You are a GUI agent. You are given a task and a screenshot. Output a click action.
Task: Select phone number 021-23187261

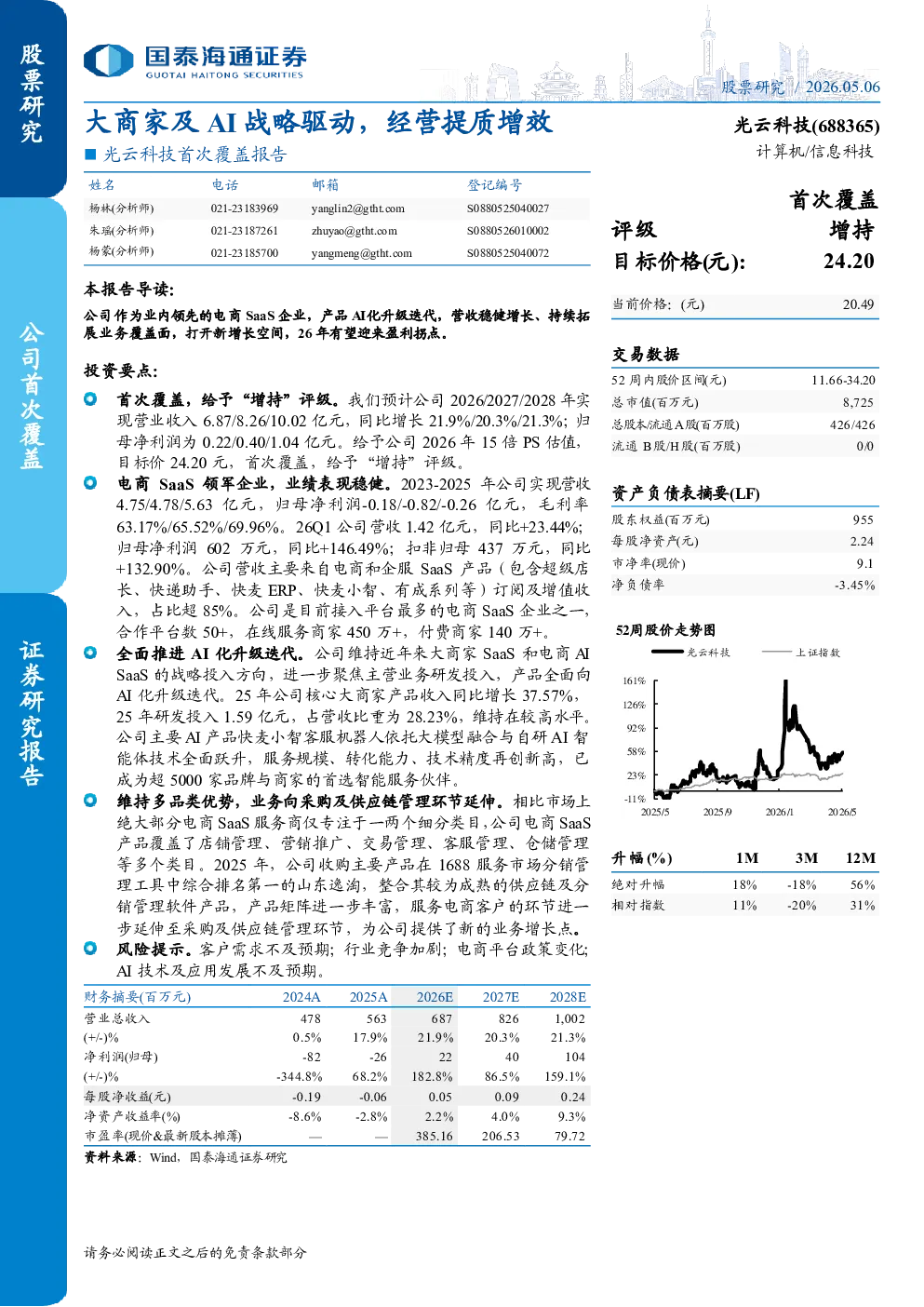point(245,231)
